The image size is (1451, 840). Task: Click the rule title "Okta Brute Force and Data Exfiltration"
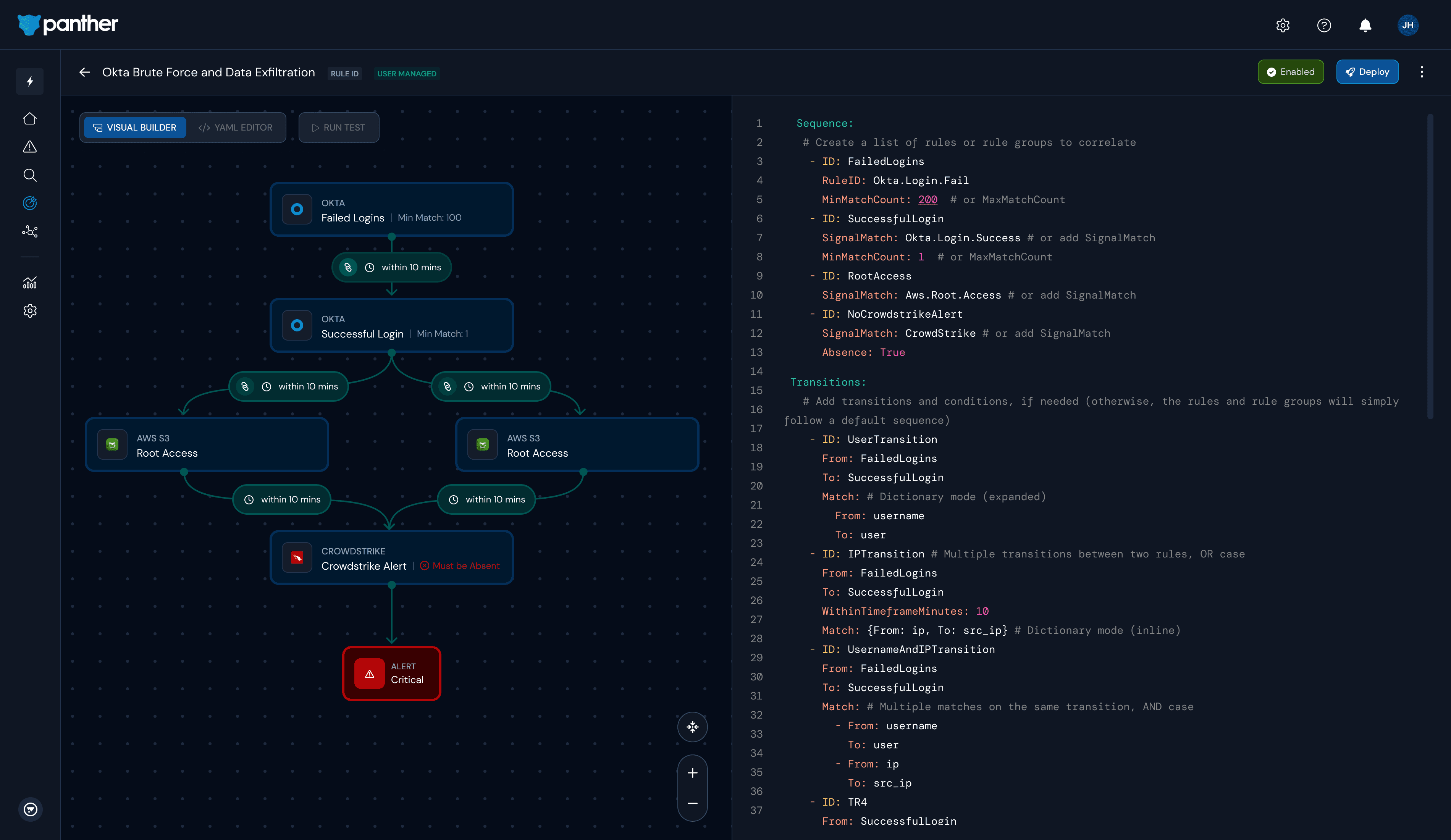click(x=208, y=73)
